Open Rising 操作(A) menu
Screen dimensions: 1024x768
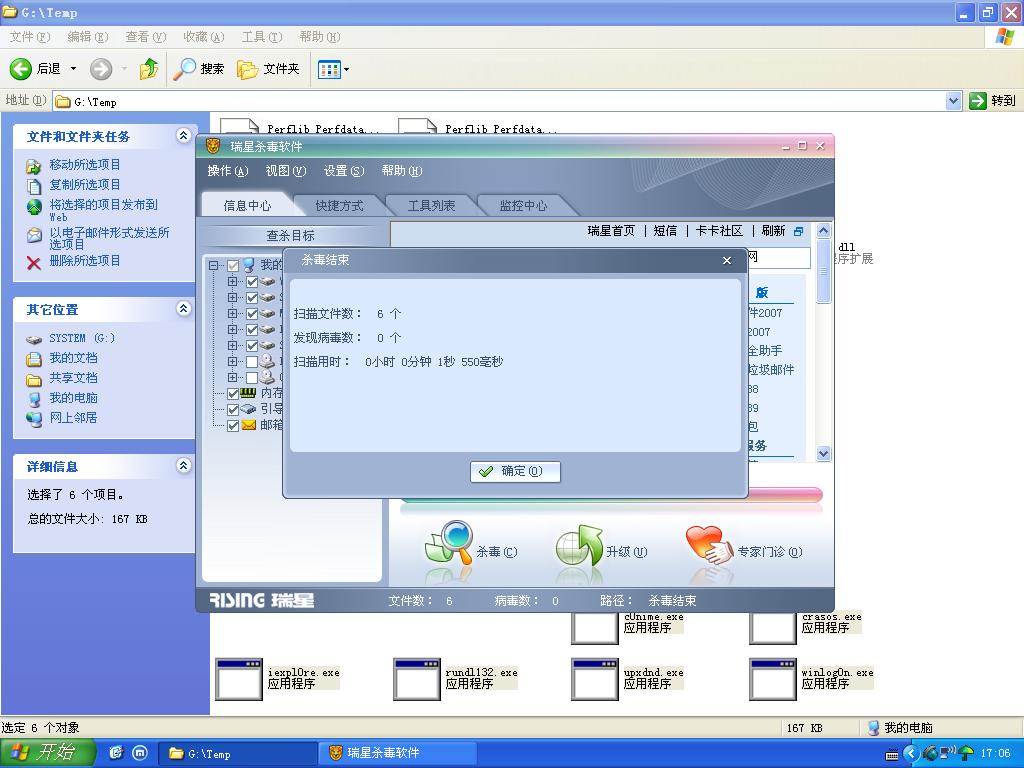(228, 171)
